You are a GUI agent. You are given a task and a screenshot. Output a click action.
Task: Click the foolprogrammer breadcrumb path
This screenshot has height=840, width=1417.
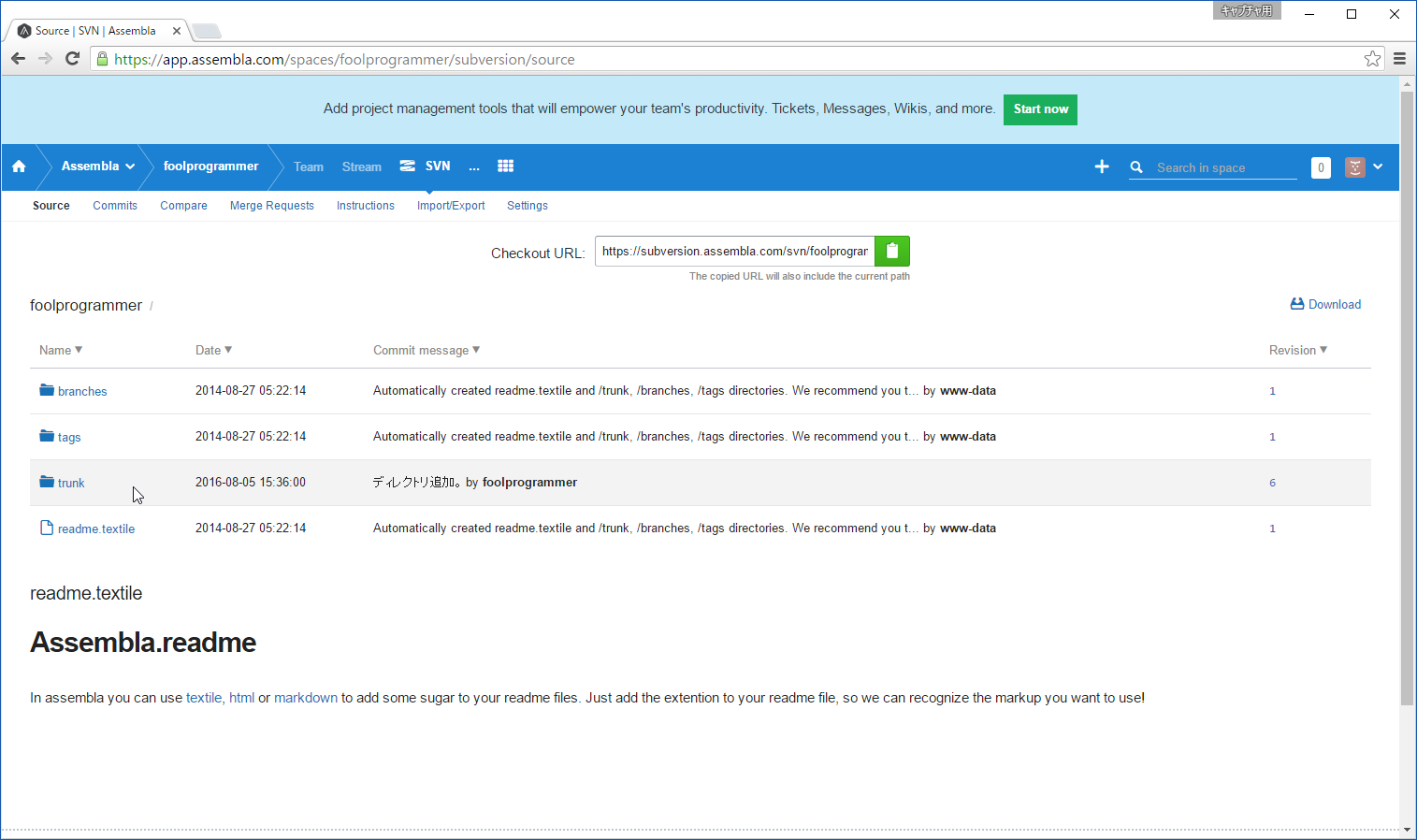(x=86, y=305)
